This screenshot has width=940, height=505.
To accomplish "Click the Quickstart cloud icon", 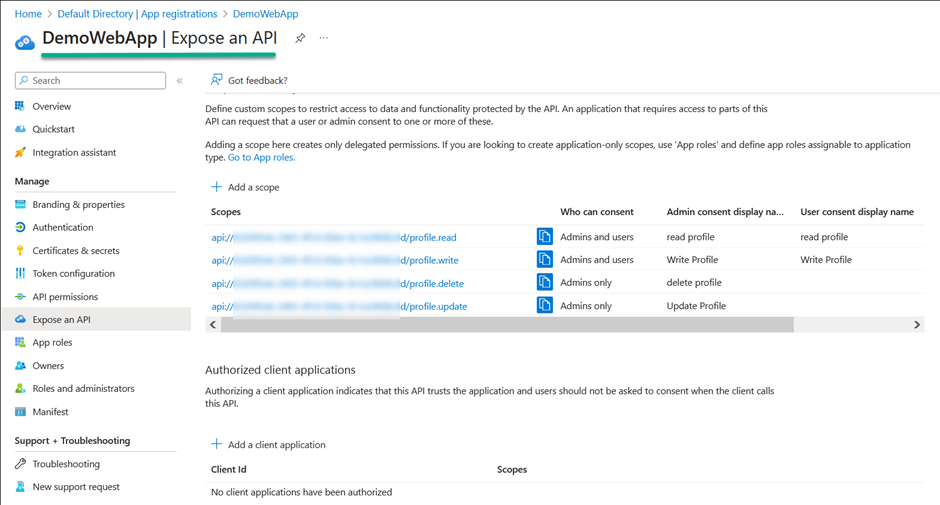I will click(20, 129).
